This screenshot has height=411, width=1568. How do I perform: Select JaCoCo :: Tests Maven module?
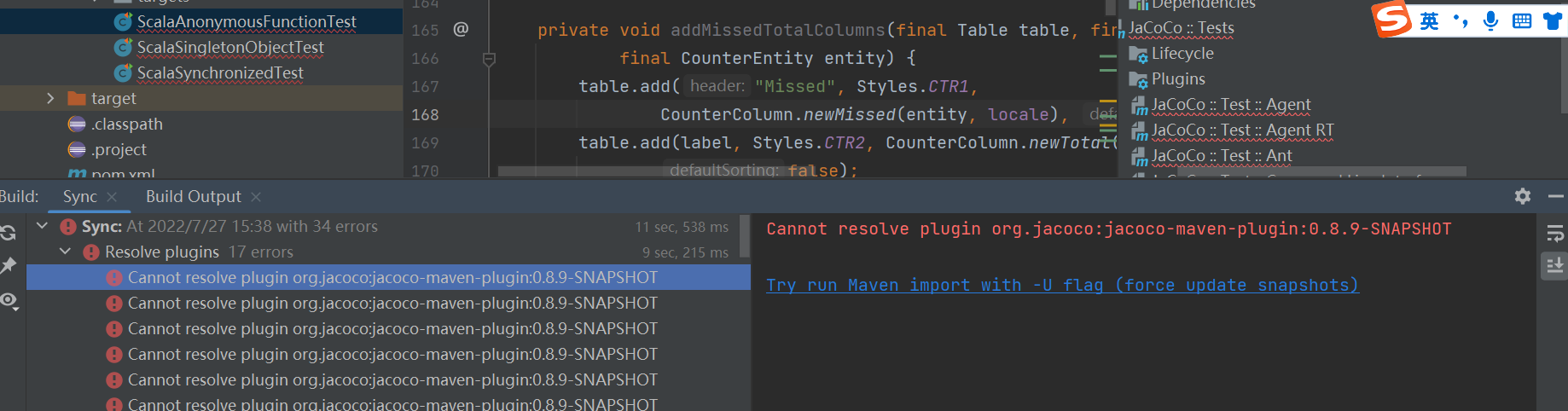pos(1181,28)
